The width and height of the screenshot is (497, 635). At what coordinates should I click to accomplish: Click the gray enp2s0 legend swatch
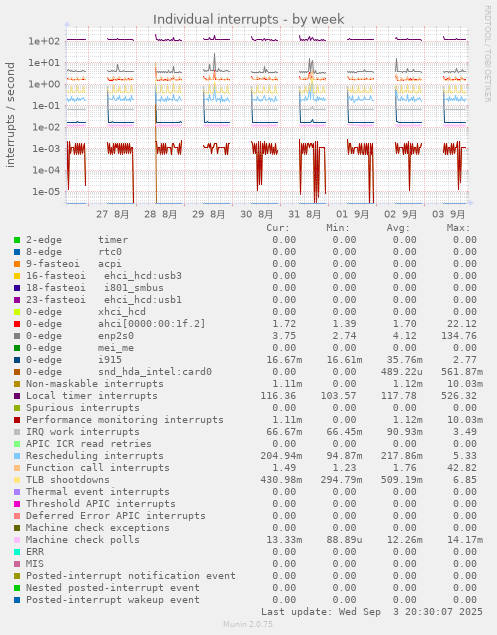[17, 336]
